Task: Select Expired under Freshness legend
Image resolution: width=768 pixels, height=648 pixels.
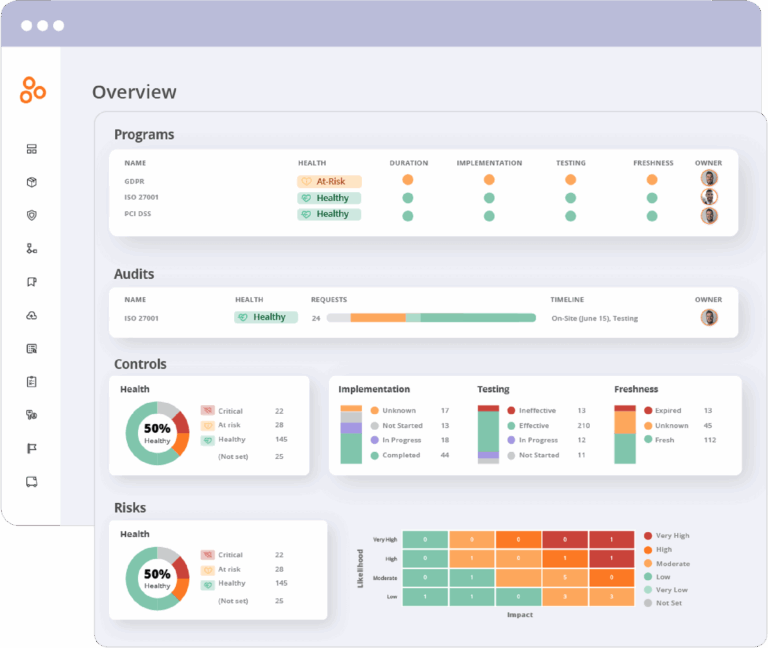Action: [x=662, y=410]
